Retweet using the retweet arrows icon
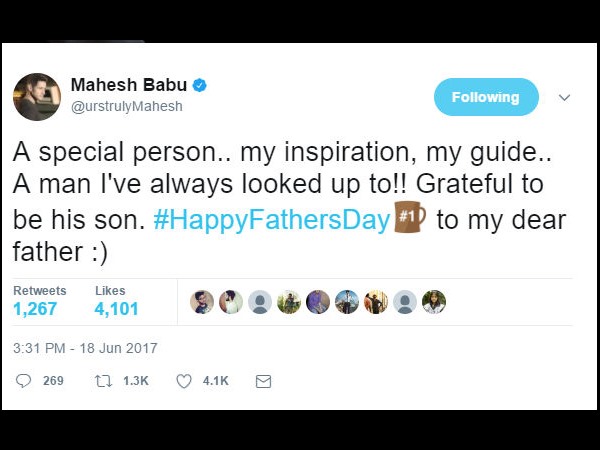This screenshot has width=600, height=450. [104, 381]
